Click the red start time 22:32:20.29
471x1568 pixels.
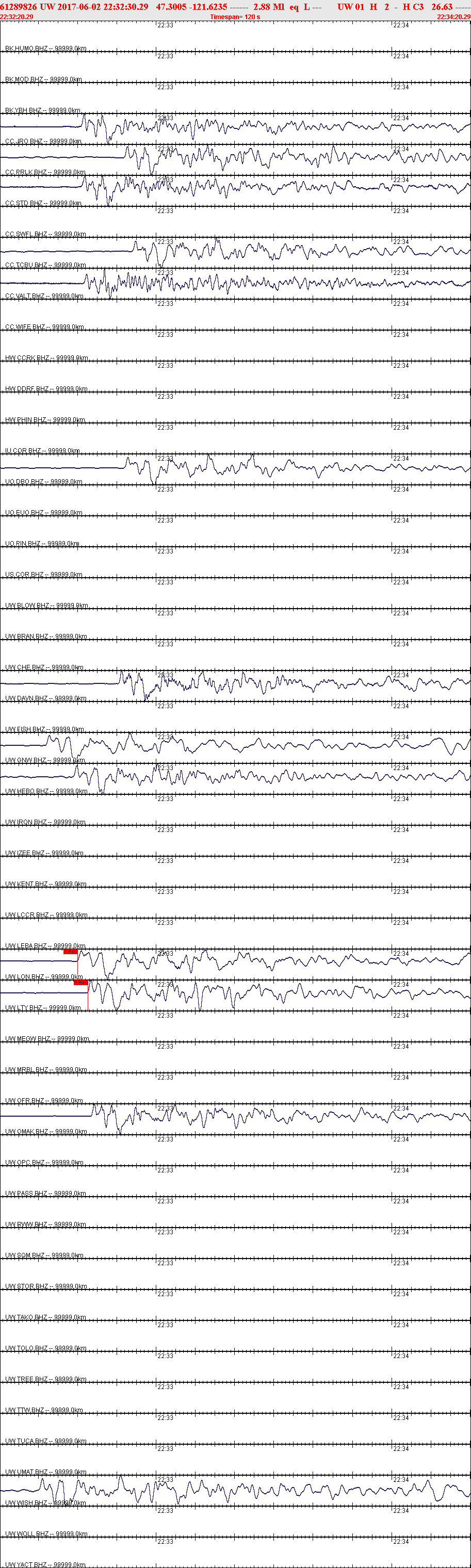[17, 17]
